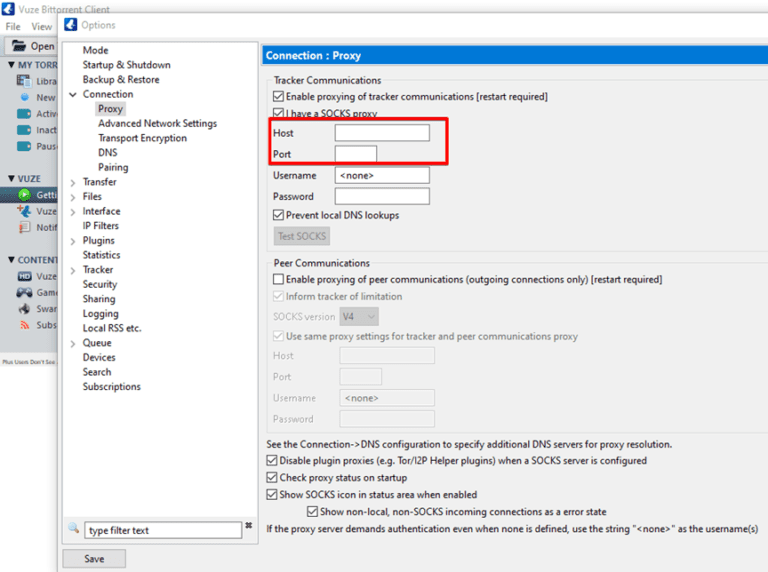Uncheck Prevent local DNS lookups
Viewport: 768px width, 572px height.
[x=279, y=215]
